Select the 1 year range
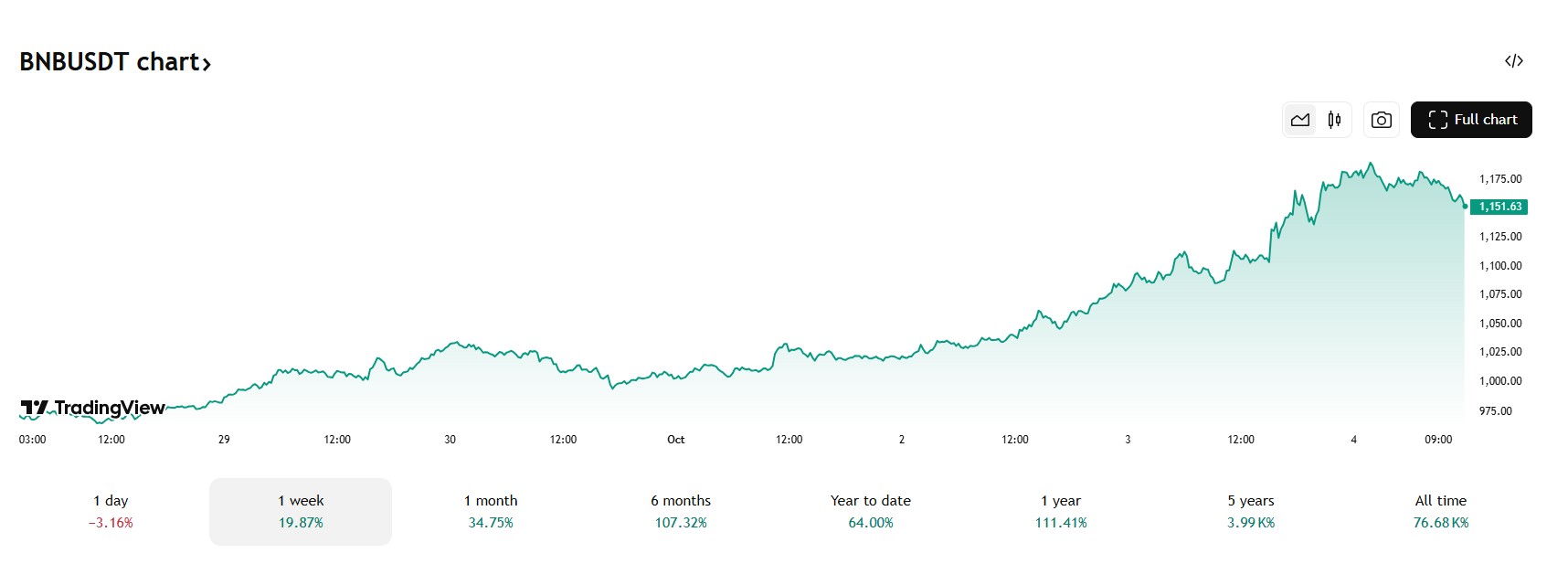This screenshot has height=564, width=1568. click(x=1061, y=511)
